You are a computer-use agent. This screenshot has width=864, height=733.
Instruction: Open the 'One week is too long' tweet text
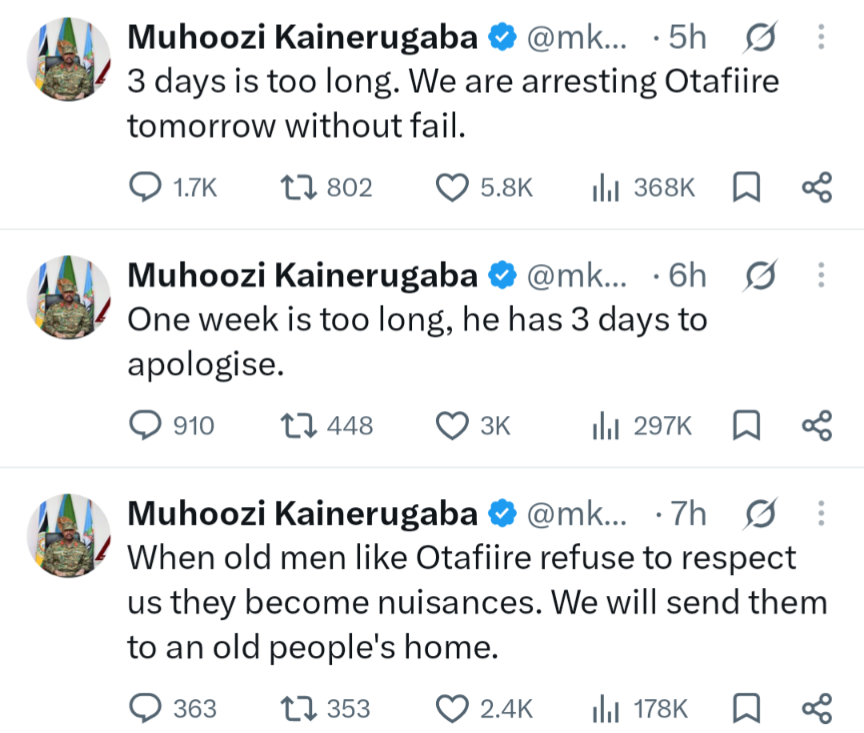point(417,342)
